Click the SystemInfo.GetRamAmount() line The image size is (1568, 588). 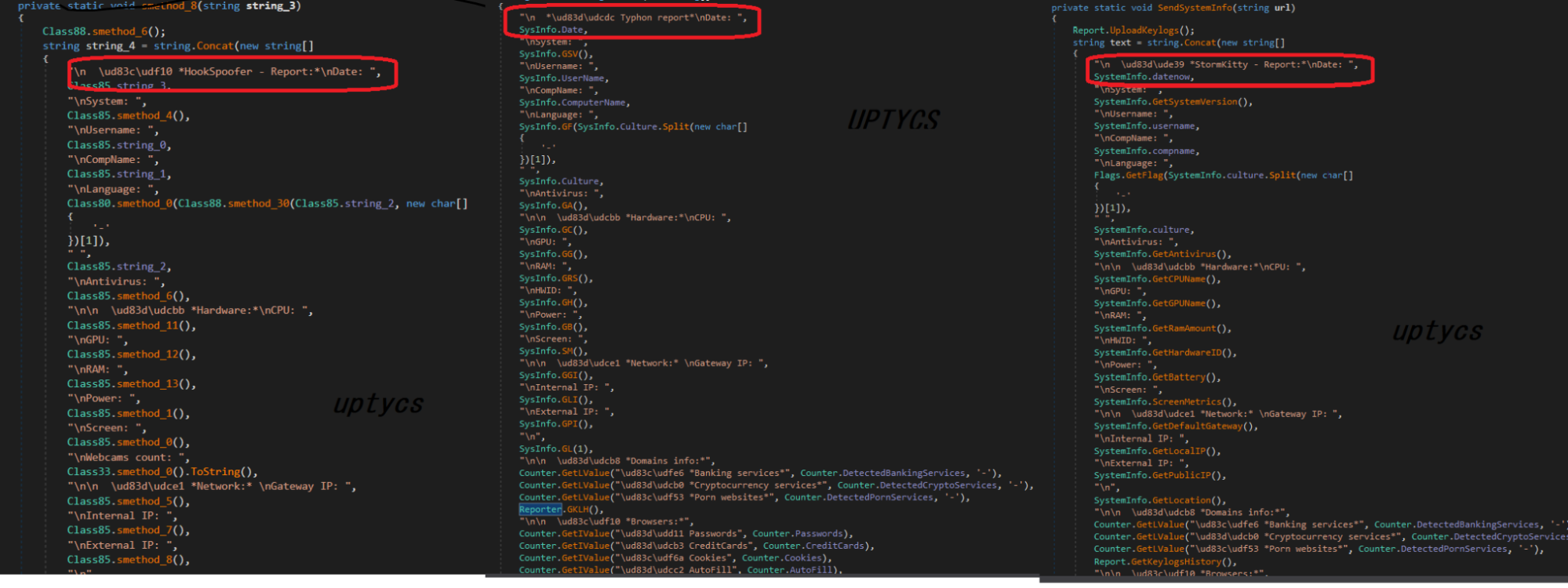[x=1163, y=328]
